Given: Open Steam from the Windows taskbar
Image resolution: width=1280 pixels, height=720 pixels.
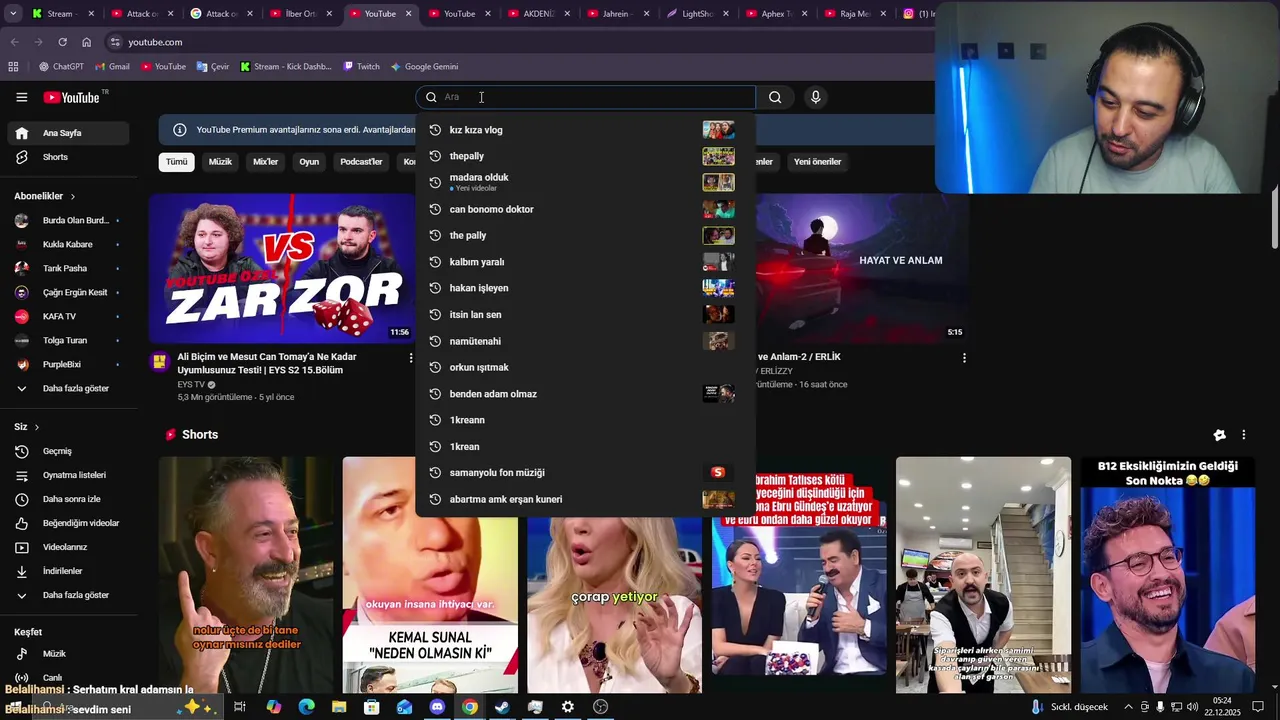Looking at the screenshot, I should (502, 707).
